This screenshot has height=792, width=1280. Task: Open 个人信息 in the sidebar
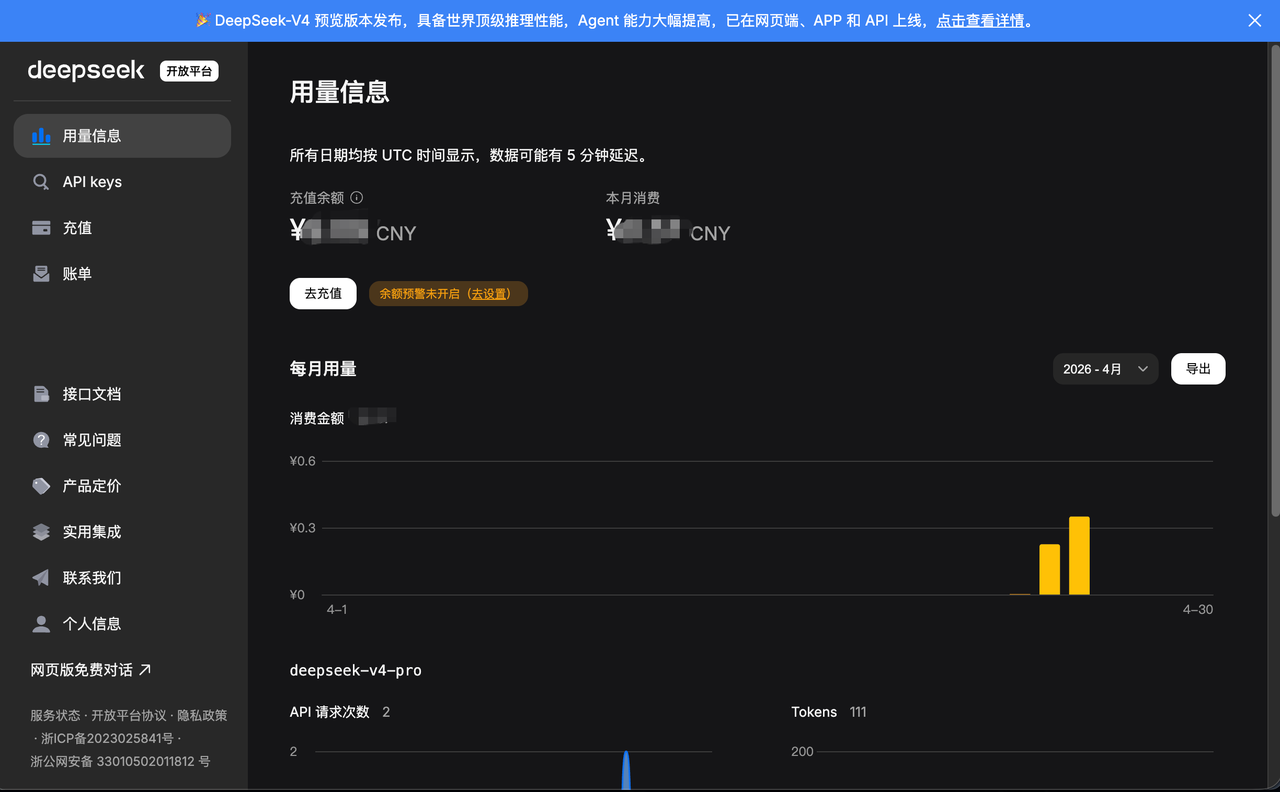122,624
